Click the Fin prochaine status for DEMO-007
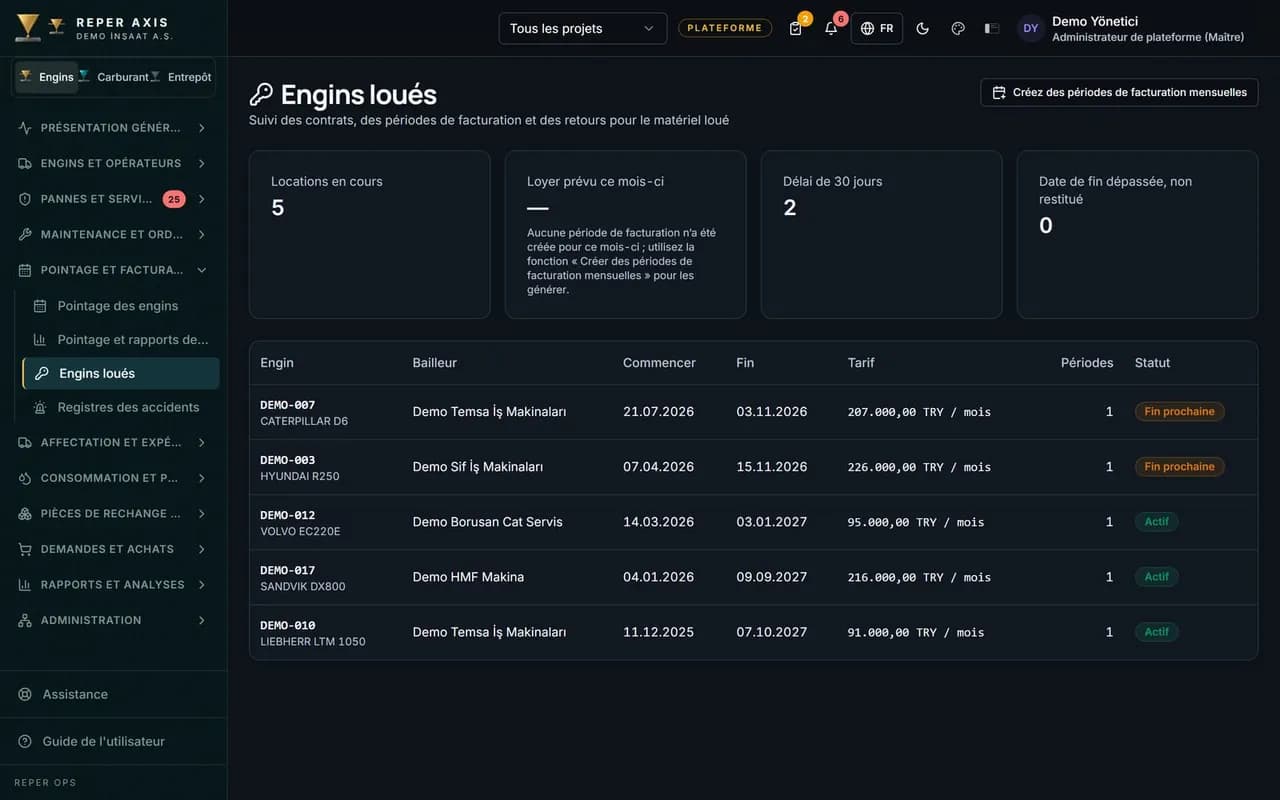The image size is (1280, 800). [x=1179, y=412]
